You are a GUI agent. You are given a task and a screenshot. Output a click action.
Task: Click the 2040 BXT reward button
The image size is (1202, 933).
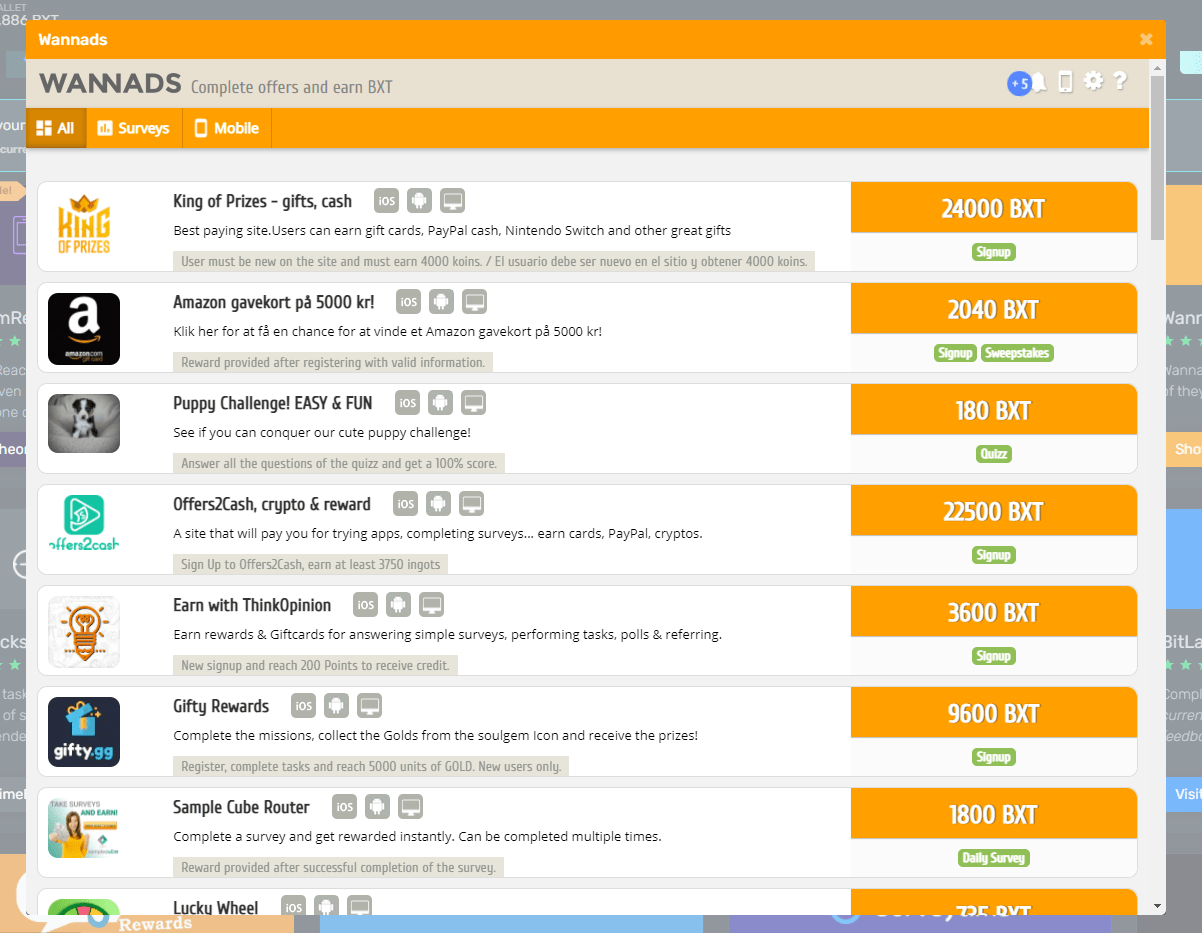993,309
